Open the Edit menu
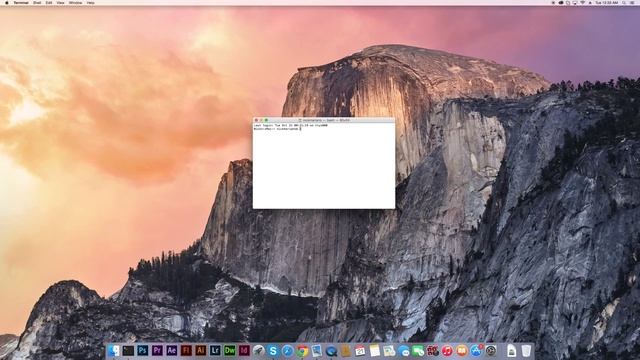Image resolution: width=640 pixels, height=360 pixels. 49,2
